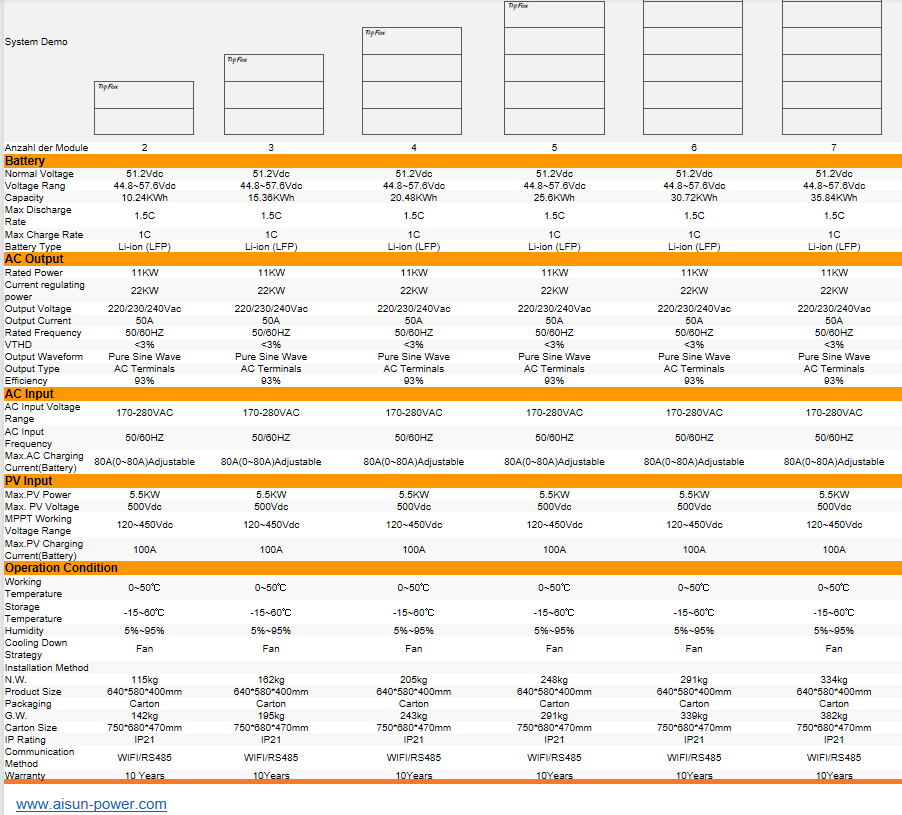Click the Output Type row label
The height and width of the screenshot is (815, 902).
tap(32, 369)
